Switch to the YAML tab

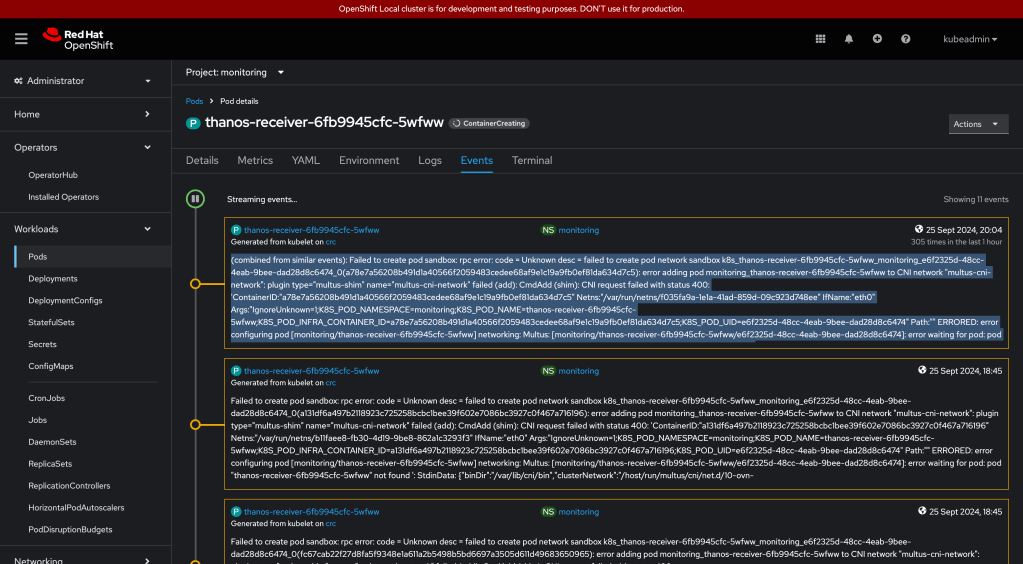(x=306, y=161)
